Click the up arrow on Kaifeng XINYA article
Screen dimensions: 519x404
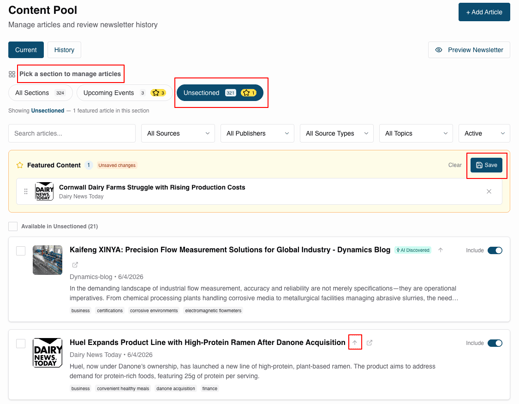pos(440,250)
